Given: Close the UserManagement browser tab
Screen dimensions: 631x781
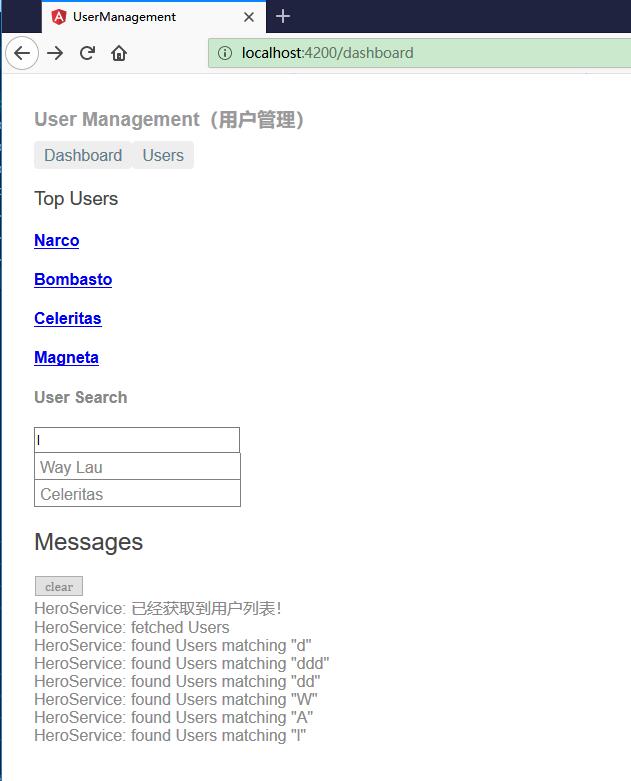Looking at the screenshot, I should tap(249, 17).
